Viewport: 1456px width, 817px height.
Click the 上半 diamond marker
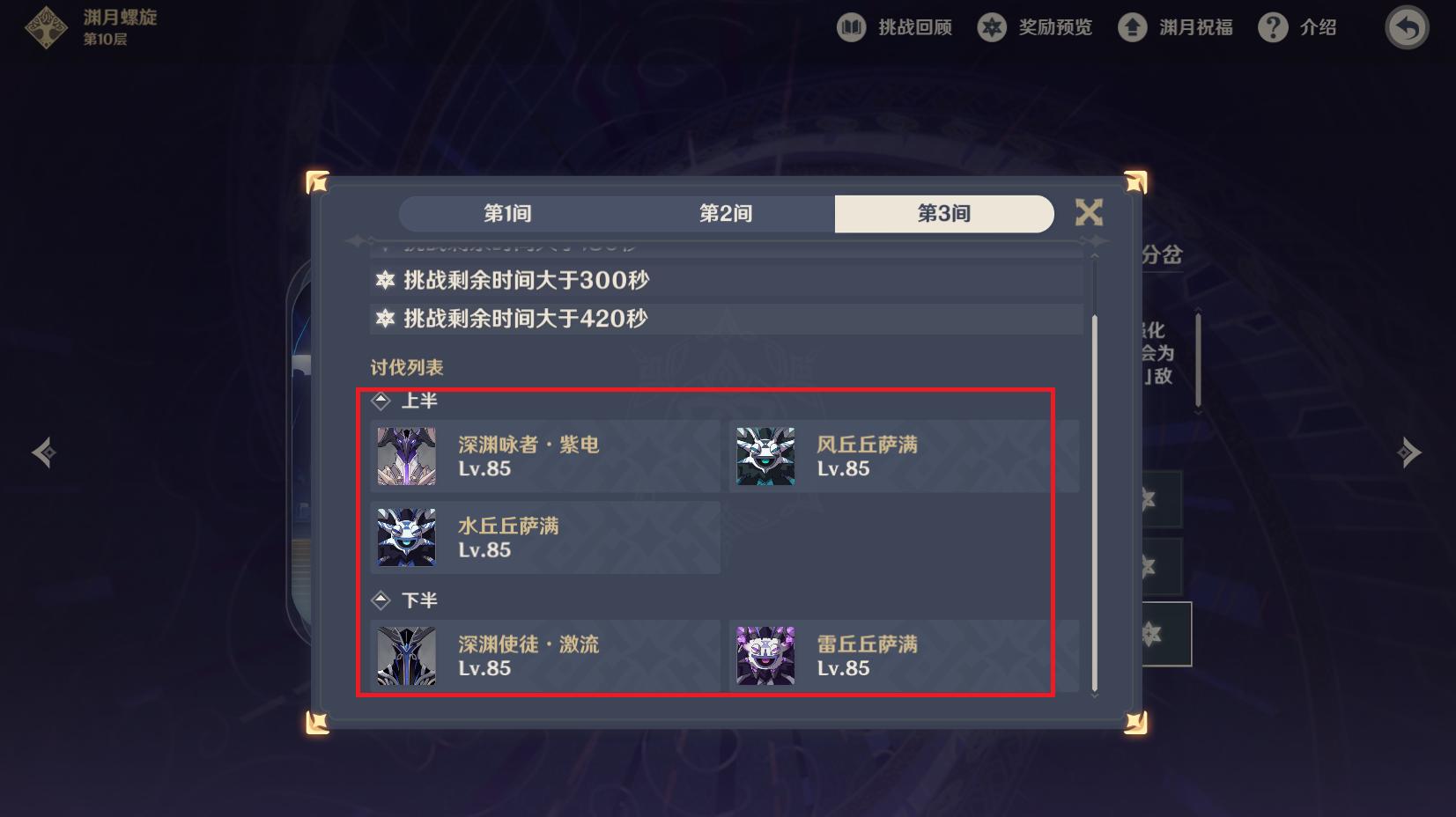(381, 401)
